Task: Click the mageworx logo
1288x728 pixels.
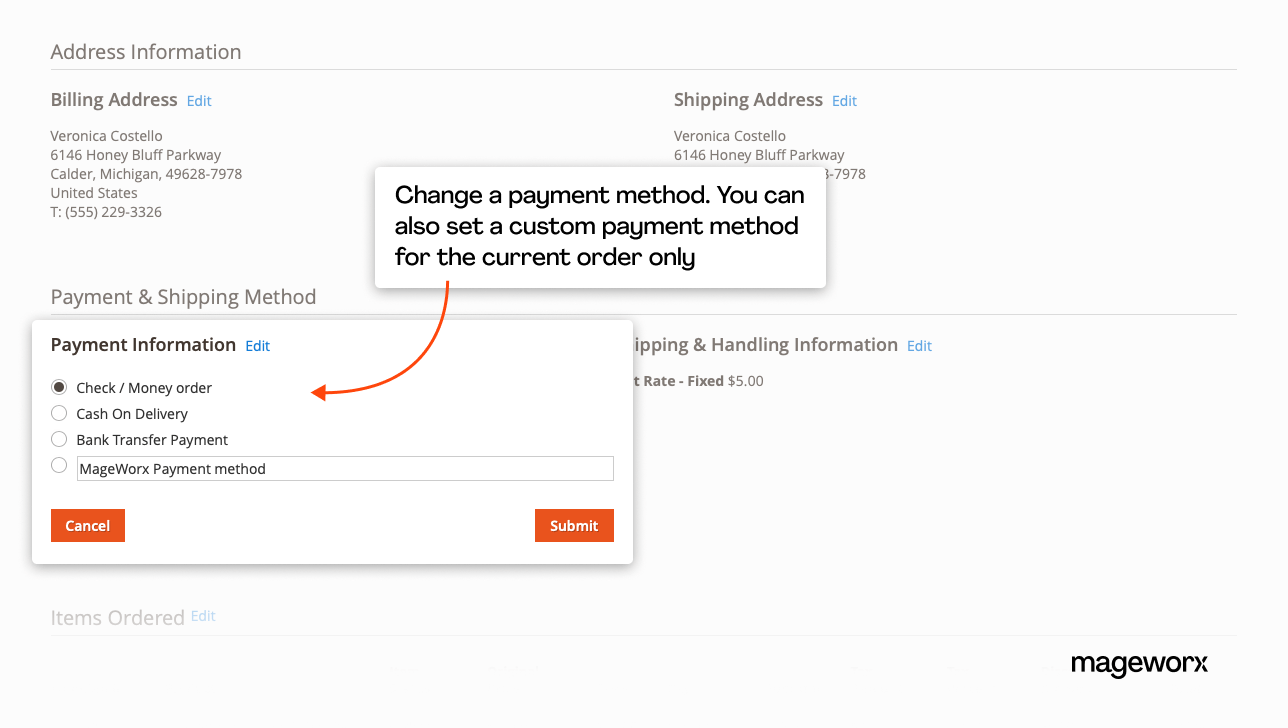Action: [x=1139, y=665]
